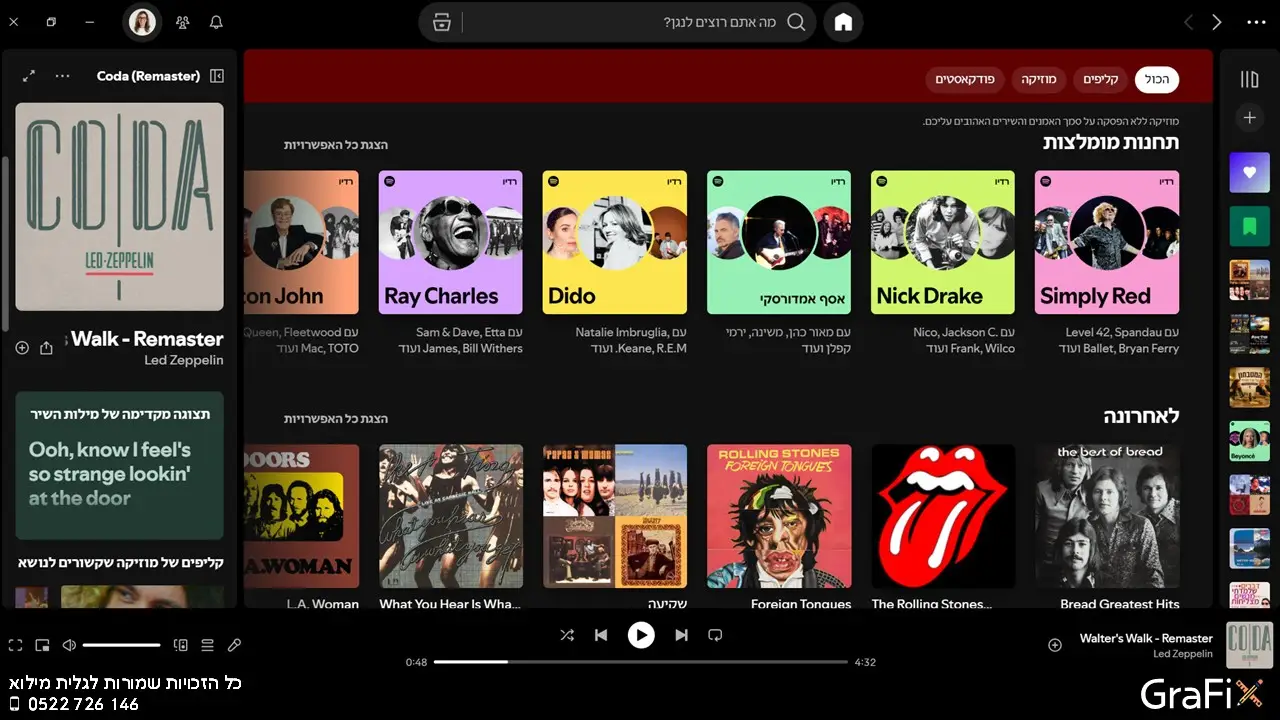Select the הכול filter chip
1280x720 pixels.
pyautogui.click(x=1157, y=80)
